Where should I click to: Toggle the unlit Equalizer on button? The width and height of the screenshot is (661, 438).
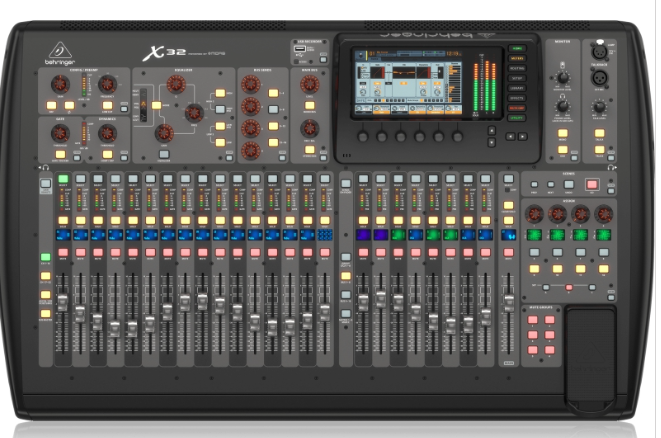pos(164,154)
